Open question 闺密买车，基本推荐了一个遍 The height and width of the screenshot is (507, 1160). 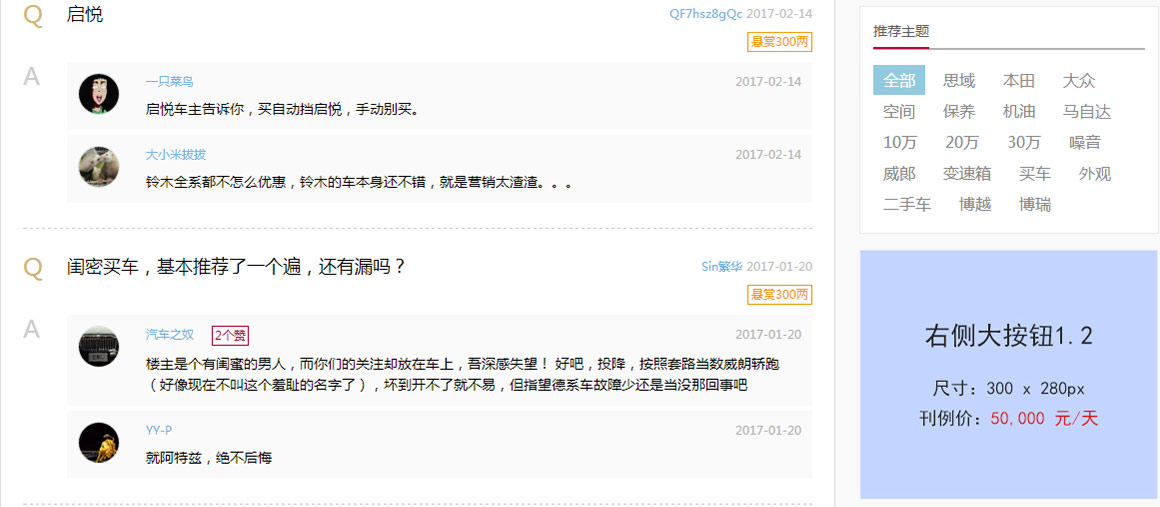click(x=236, y=267)
